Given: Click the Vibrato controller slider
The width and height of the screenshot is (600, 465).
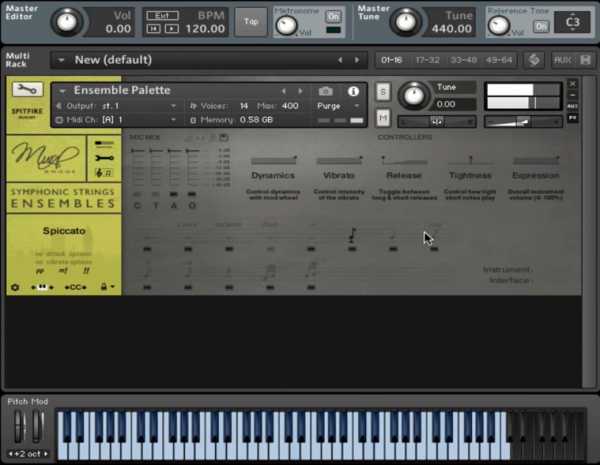Looking at the screenshot, I should 339,160.
